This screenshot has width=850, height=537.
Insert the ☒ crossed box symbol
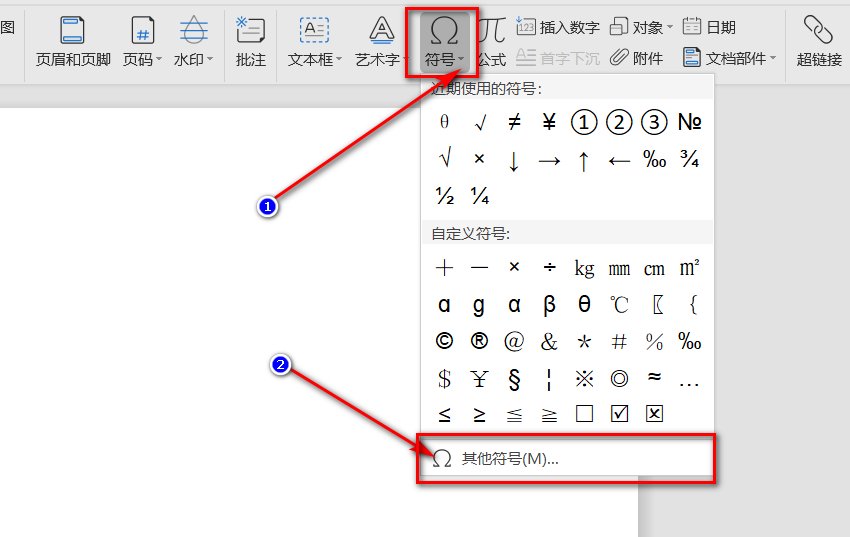coord(654,414)
